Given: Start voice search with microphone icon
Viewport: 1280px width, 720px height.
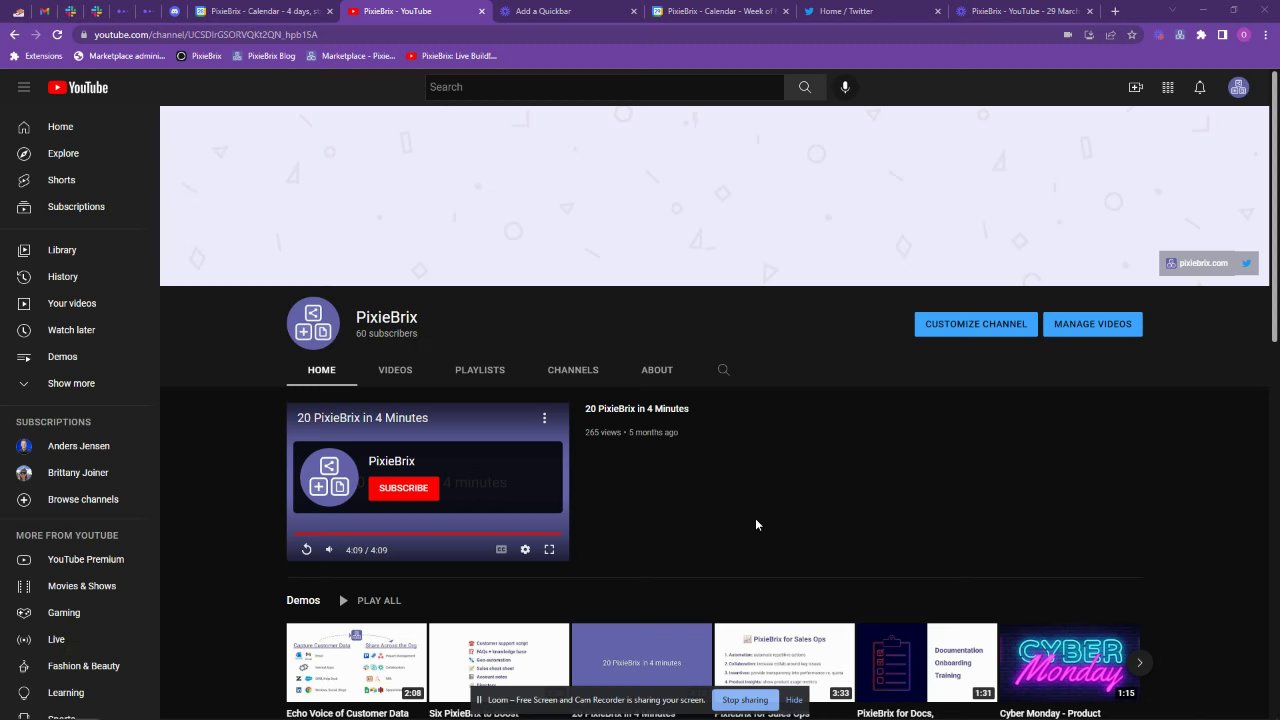Looking at the screenshot, I should click(x=845, y=87).
